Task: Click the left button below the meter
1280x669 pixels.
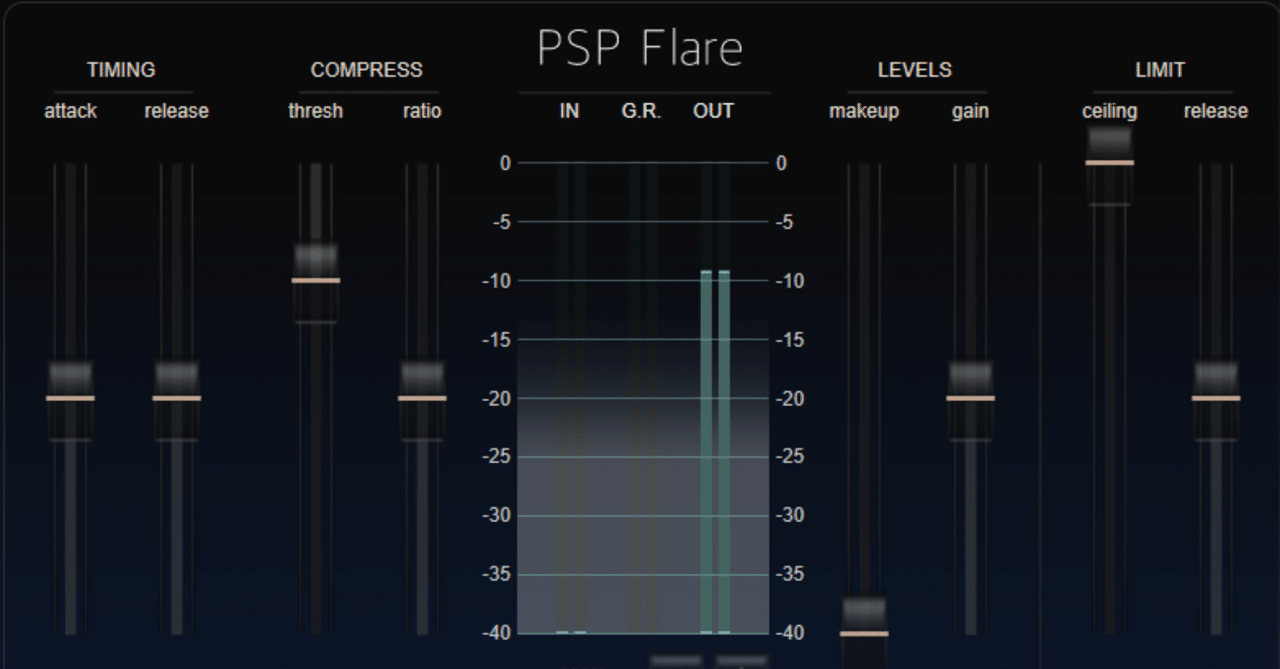Action: pyautogui.click(x=676, y=661)
